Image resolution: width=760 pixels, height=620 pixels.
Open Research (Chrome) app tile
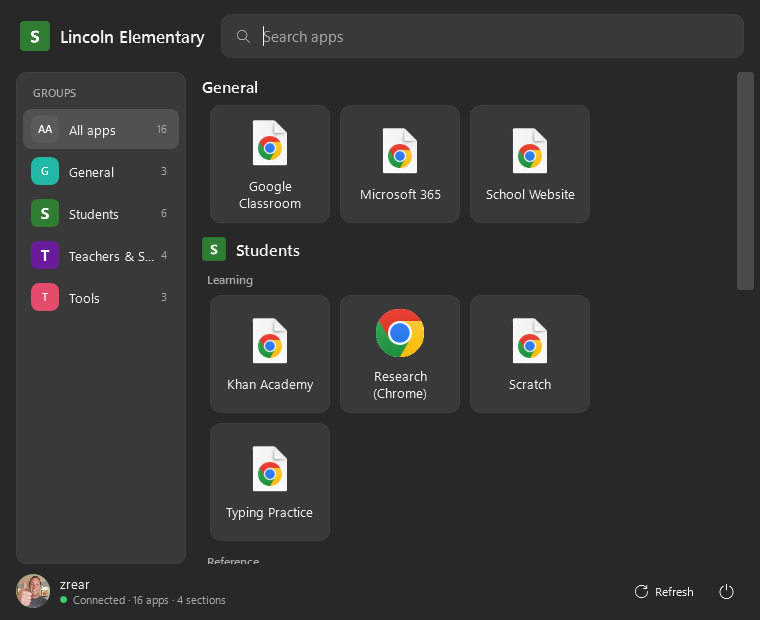point(399,354)
